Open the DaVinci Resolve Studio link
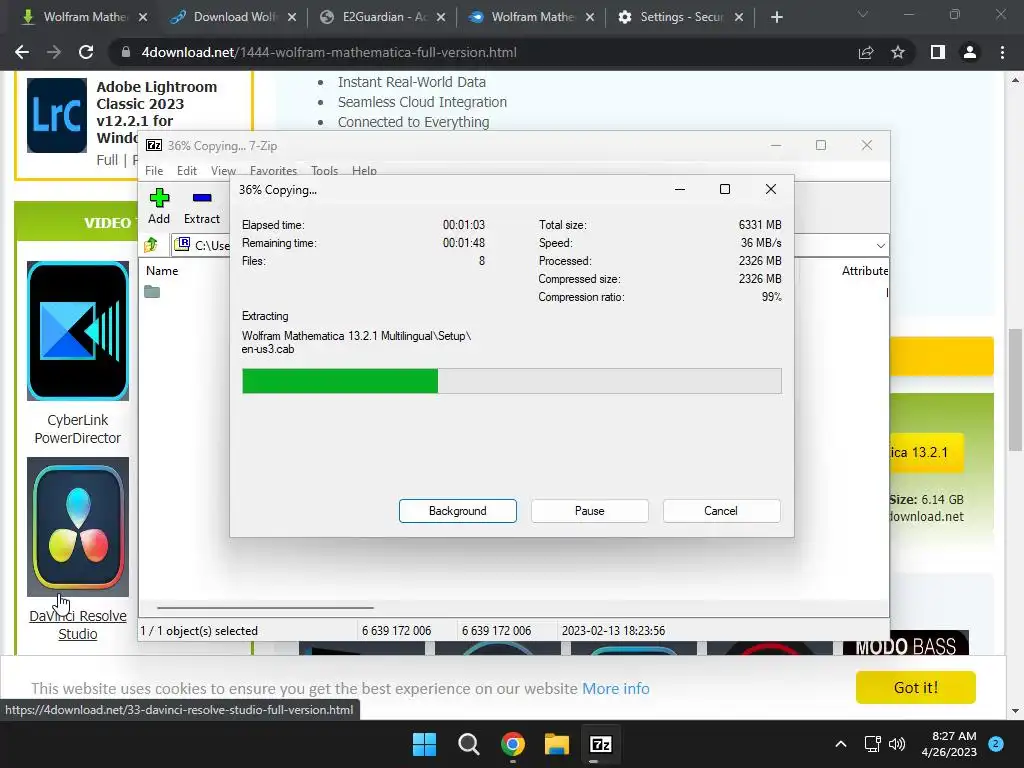Viewport: 1024px width, 768px height. pos(78,625)
